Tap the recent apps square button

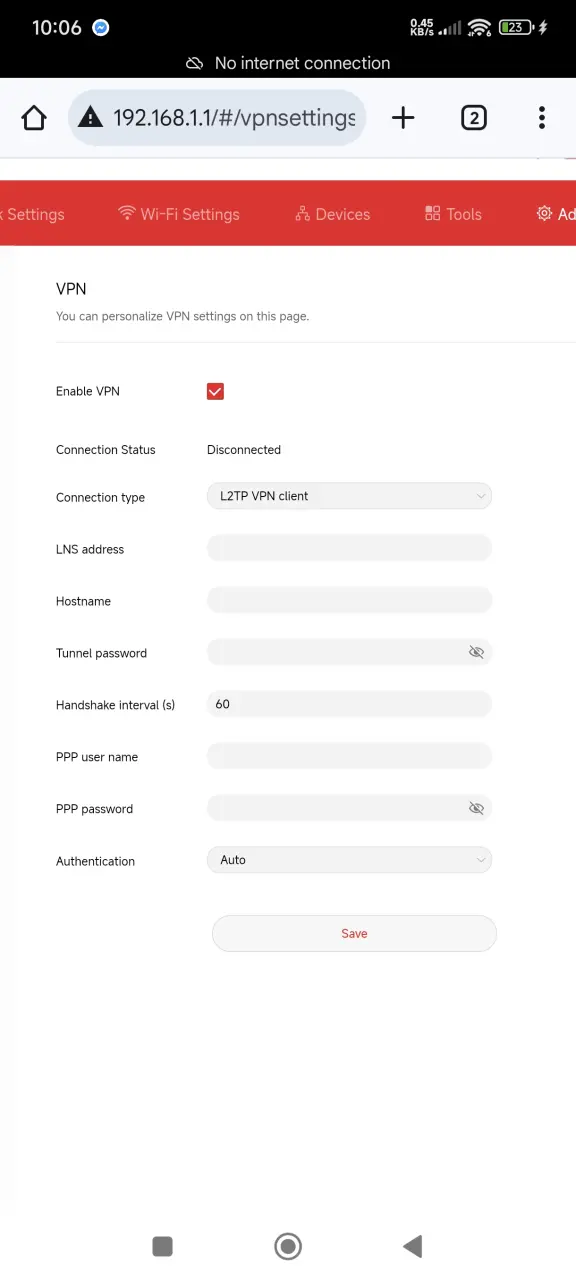[x=162, y=1245]
